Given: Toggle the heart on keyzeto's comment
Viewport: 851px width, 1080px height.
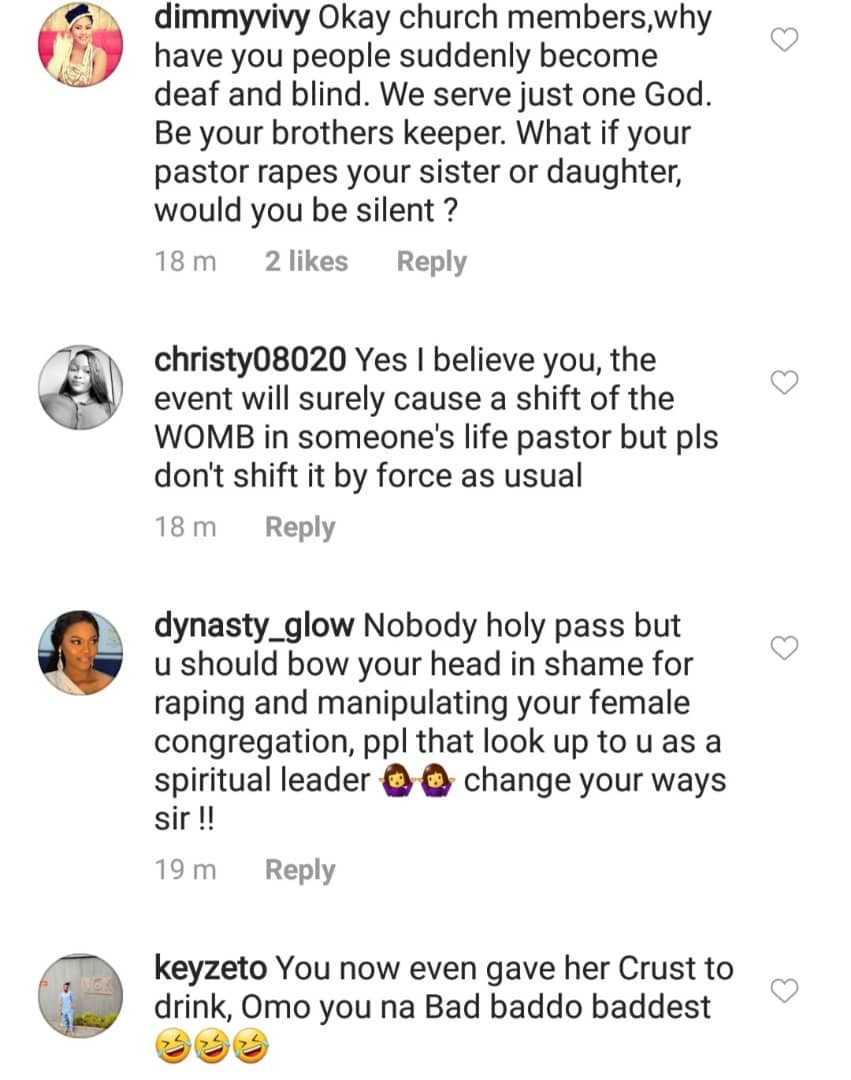Looking at the screenshot, I should 787,990.
